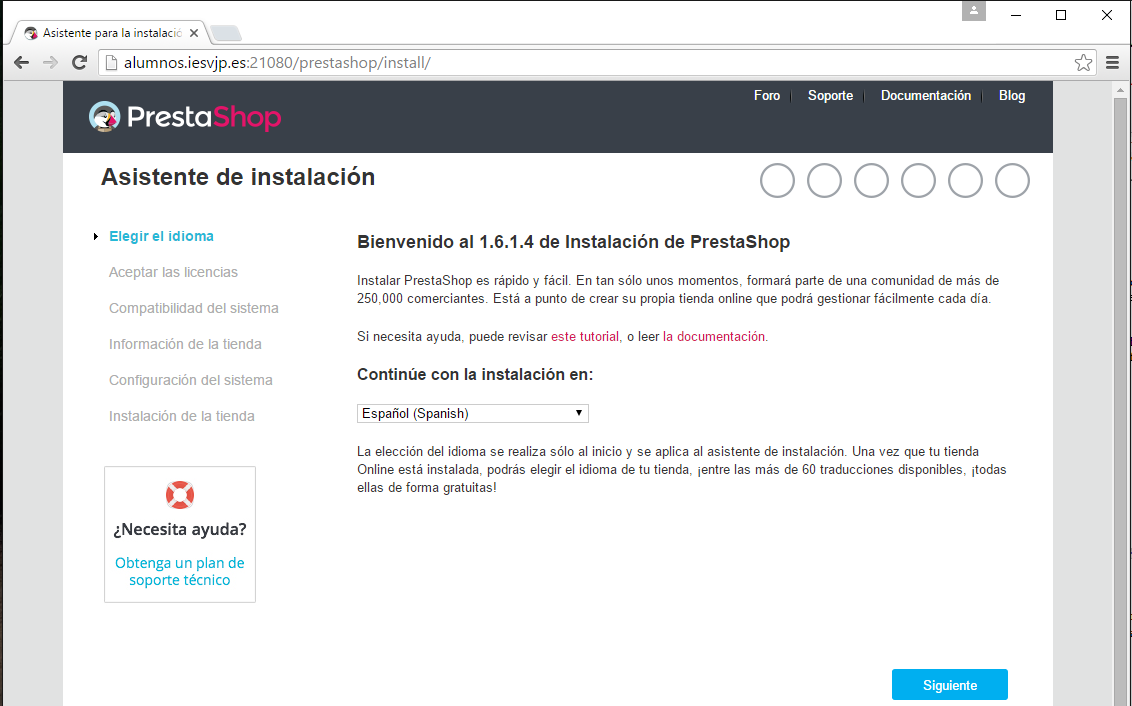Select 'Elegir el idioma' step in sidebar
The width and height of the screenshot is (1132, 706).
tap(161, 236)
